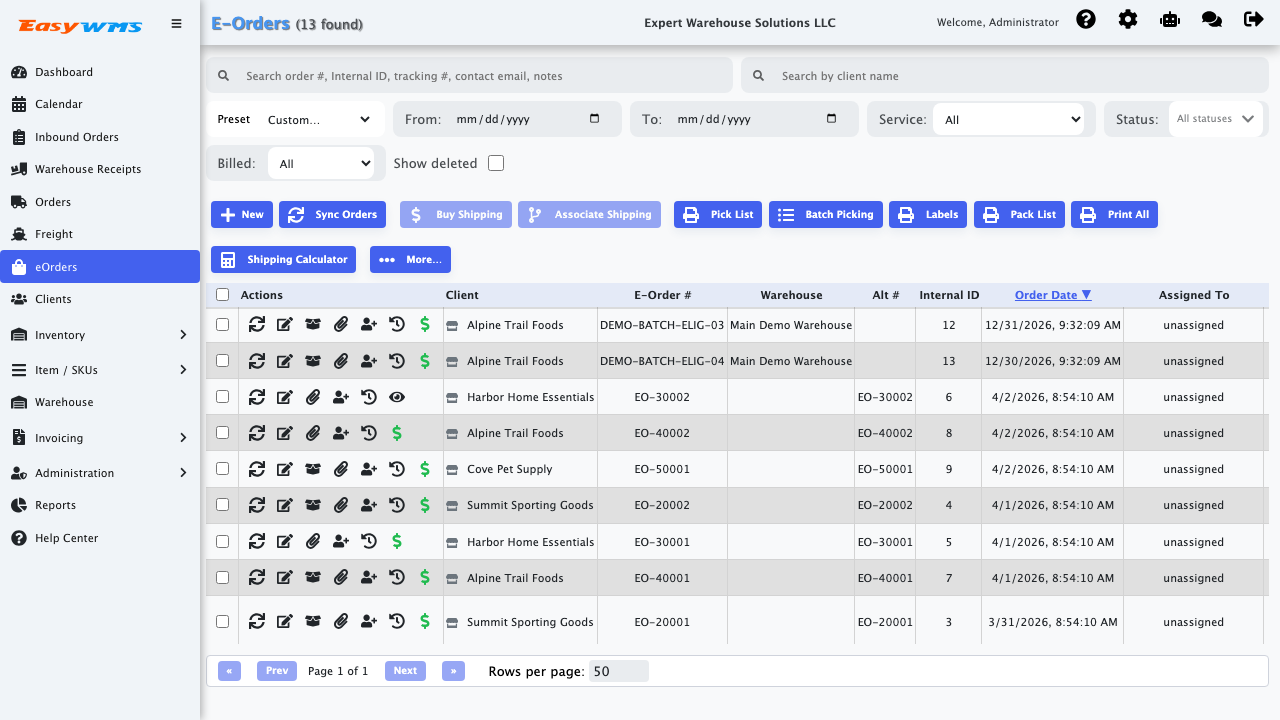1280x720 pixels.
Task: Click the Pick List button
Action: (x=718, y=214)
